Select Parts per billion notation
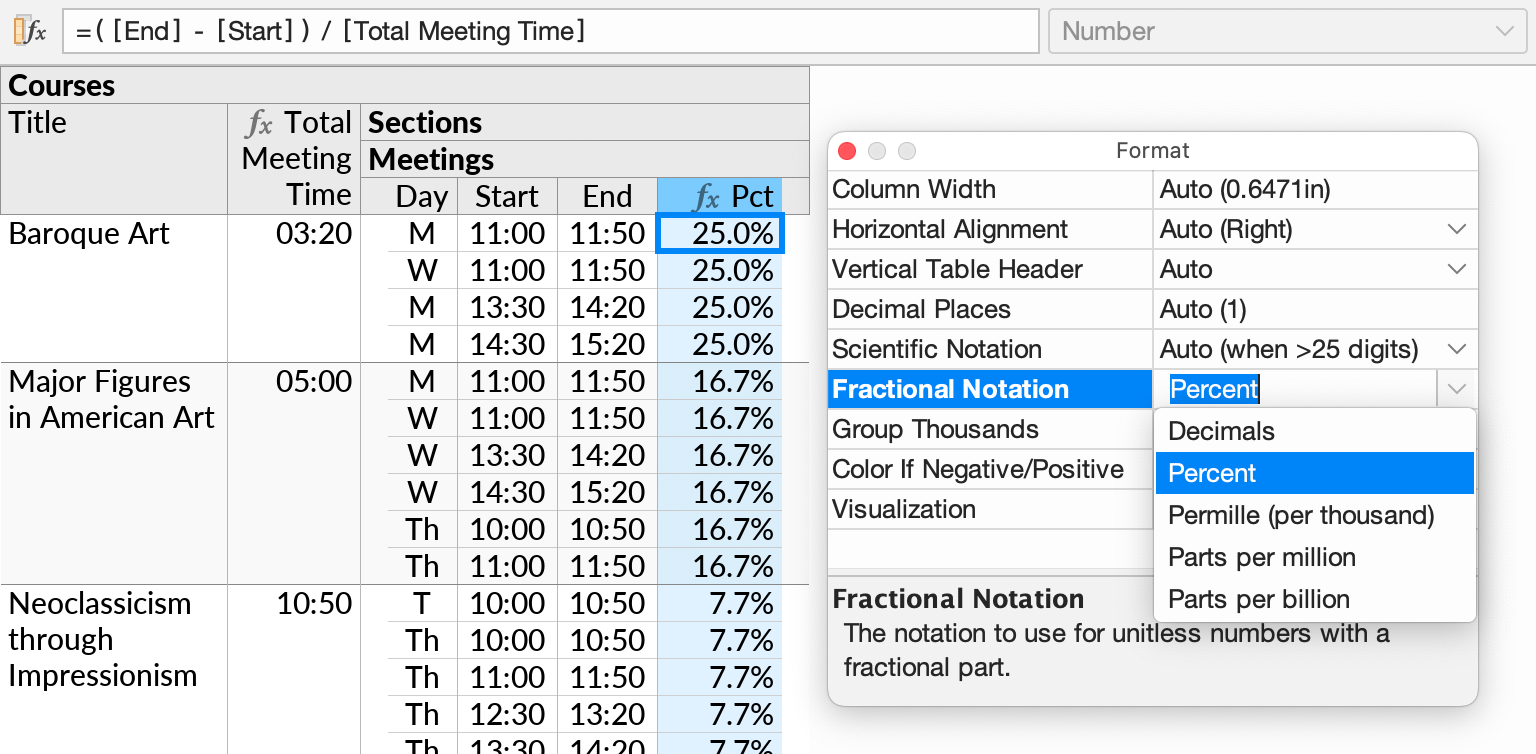This screenshot has height=754, width=1536. point(1258,599)
